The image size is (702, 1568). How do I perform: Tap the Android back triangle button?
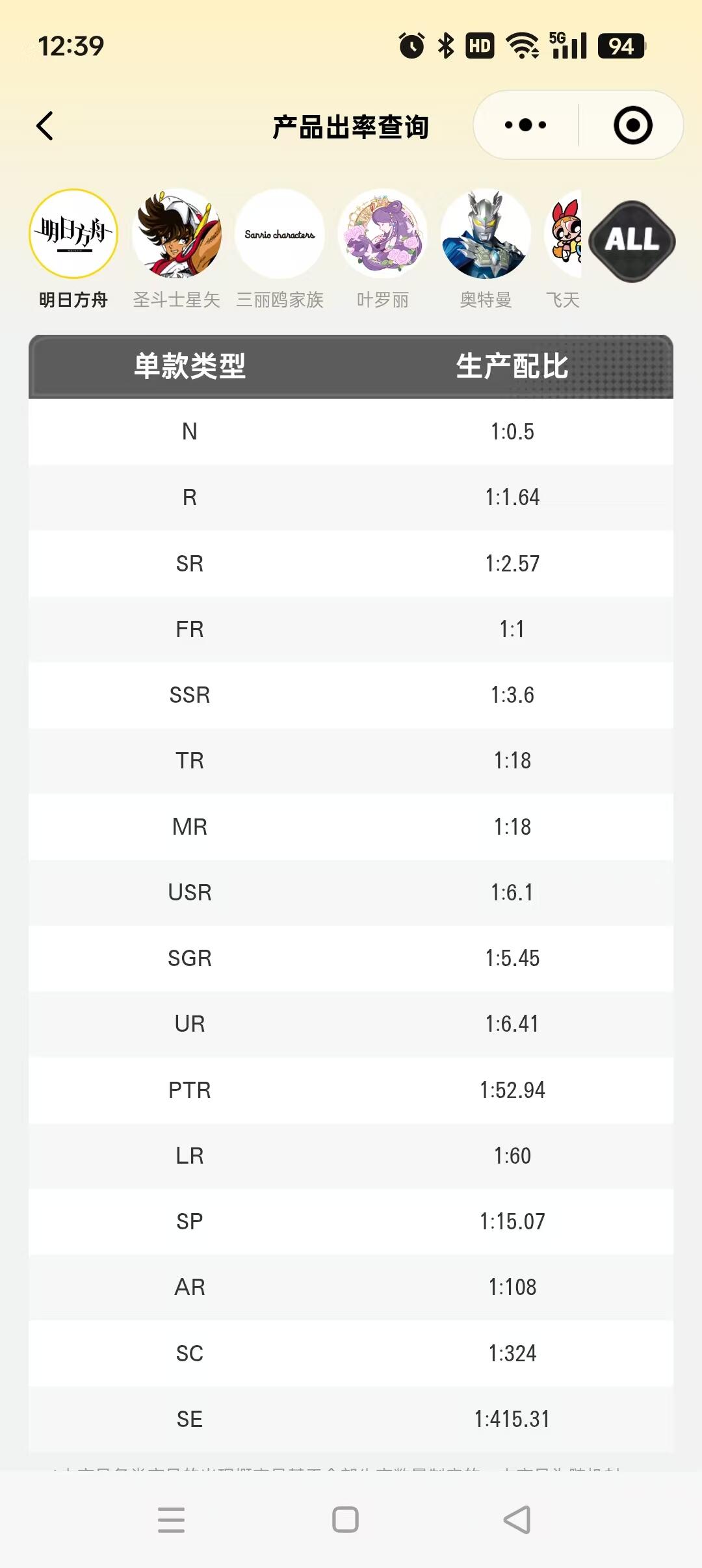517,1520
